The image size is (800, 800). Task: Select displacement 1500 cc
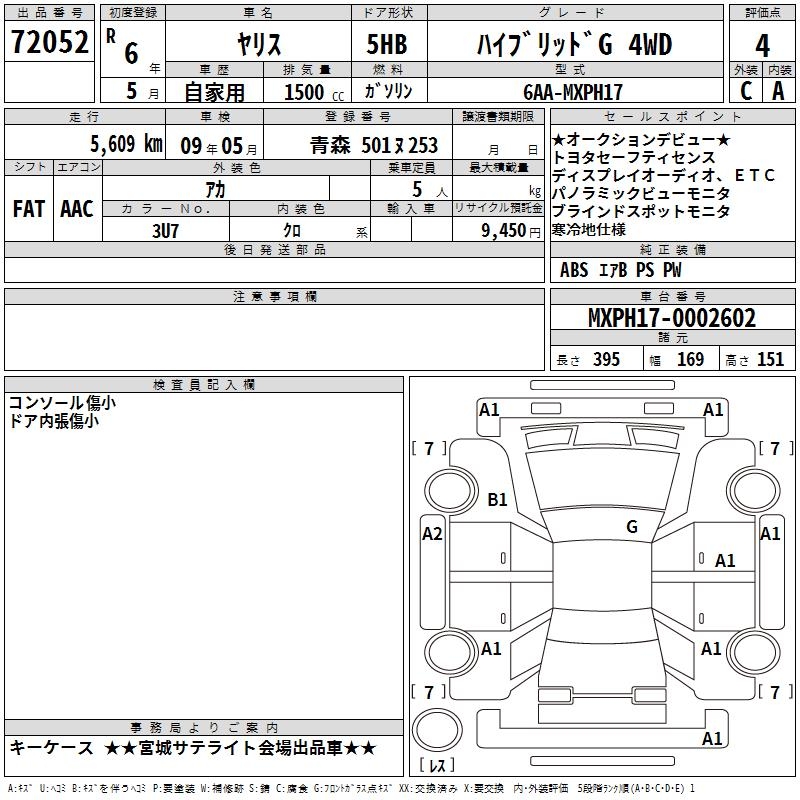pos(314,92)
